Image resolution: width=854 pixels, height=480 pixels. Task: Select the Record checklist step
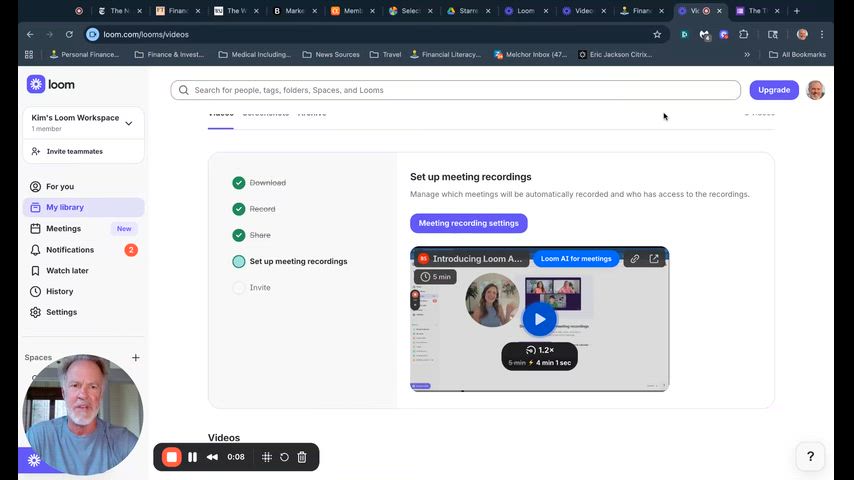click(x=254, y=209)
